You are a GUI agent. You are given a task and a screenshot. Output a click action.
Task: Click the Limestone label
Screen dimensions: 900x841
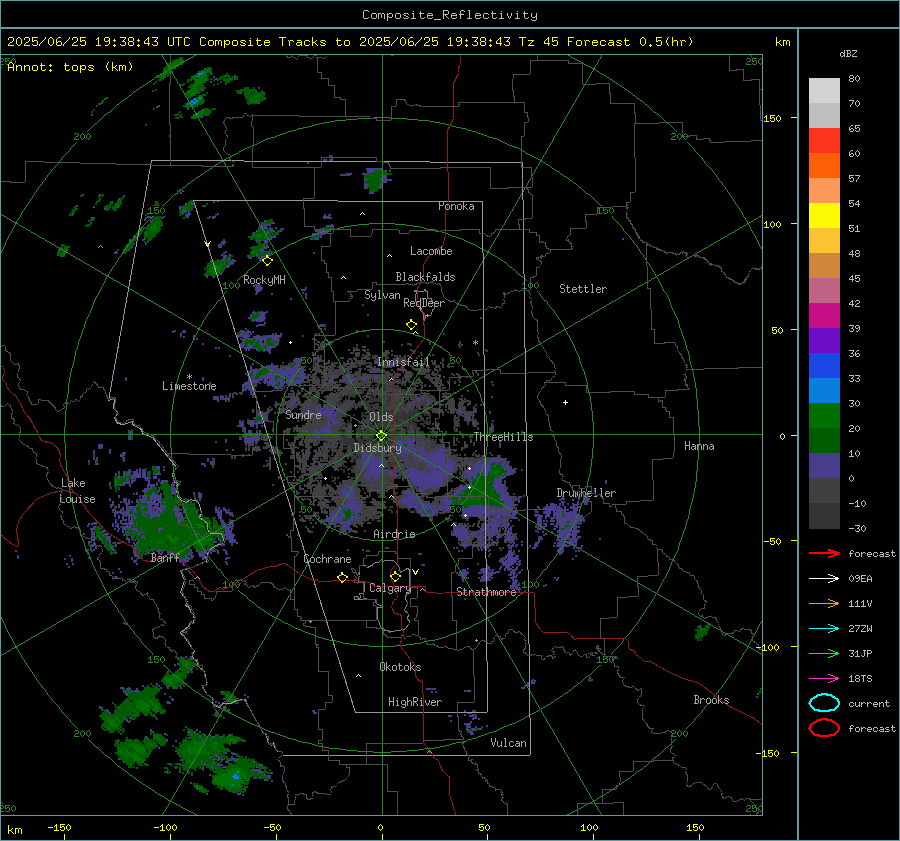189,386
